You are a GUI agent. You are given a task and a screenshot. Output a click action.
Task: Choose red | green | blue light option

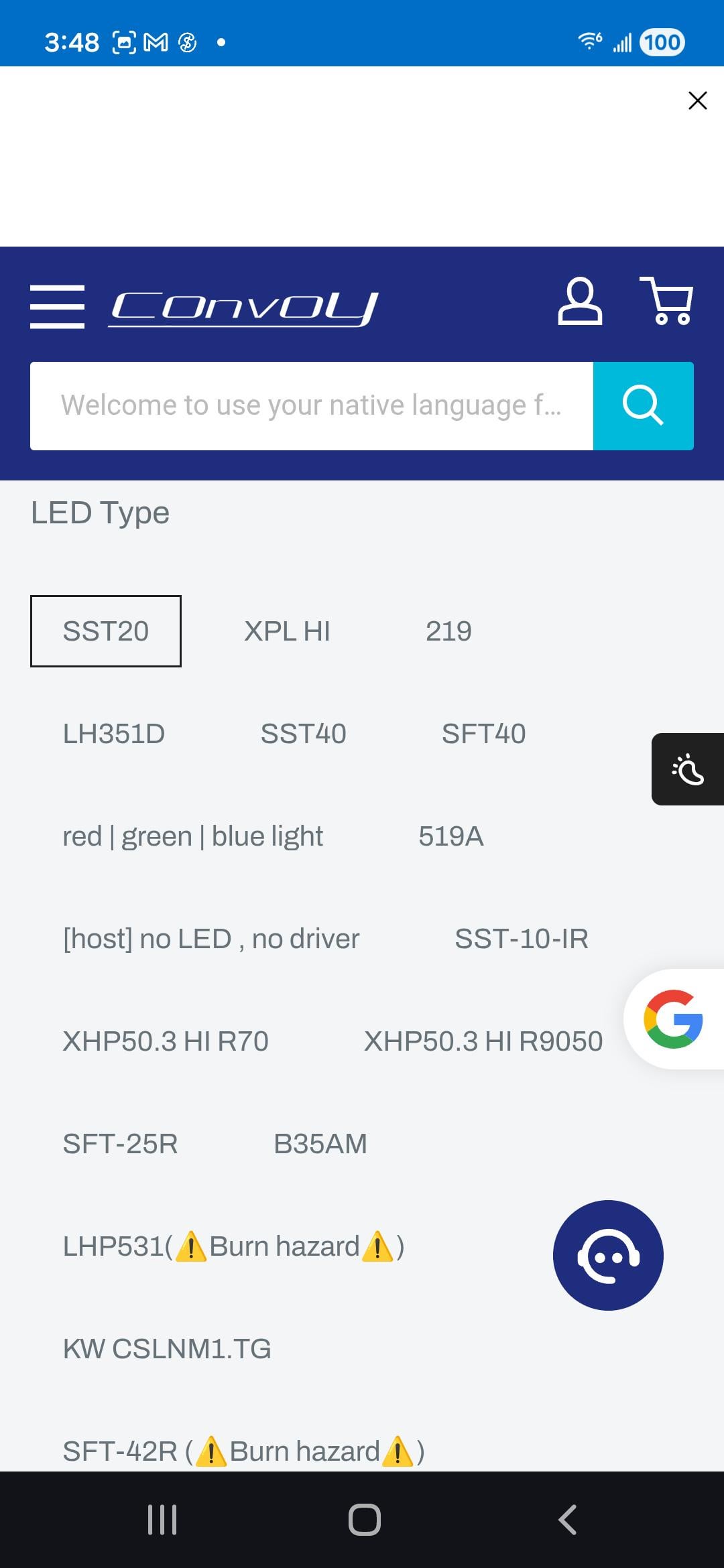(193, 836)
